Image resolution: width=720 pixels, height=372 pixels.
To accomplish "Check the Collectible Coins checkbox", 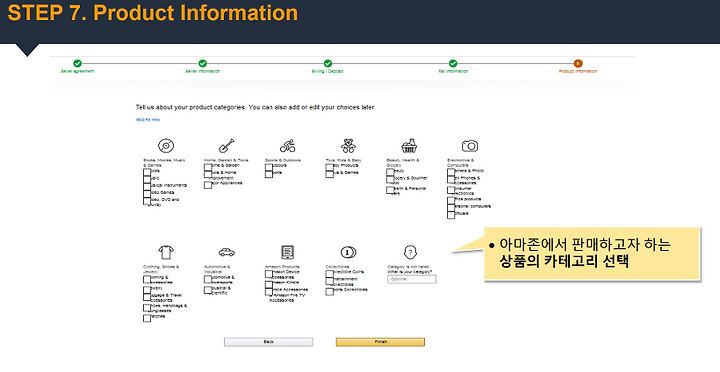I will coord(329,273).
